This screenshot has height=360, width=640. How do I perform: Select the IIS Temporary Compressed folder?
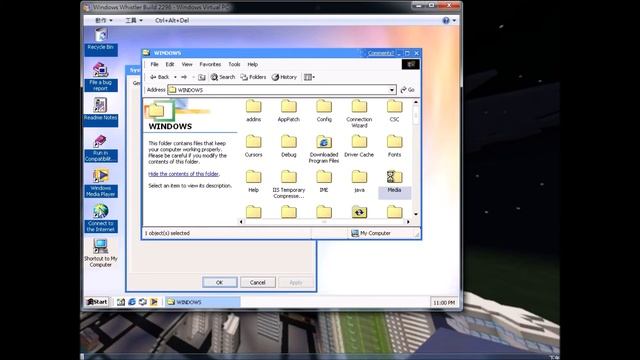click(x=289, y=184)
